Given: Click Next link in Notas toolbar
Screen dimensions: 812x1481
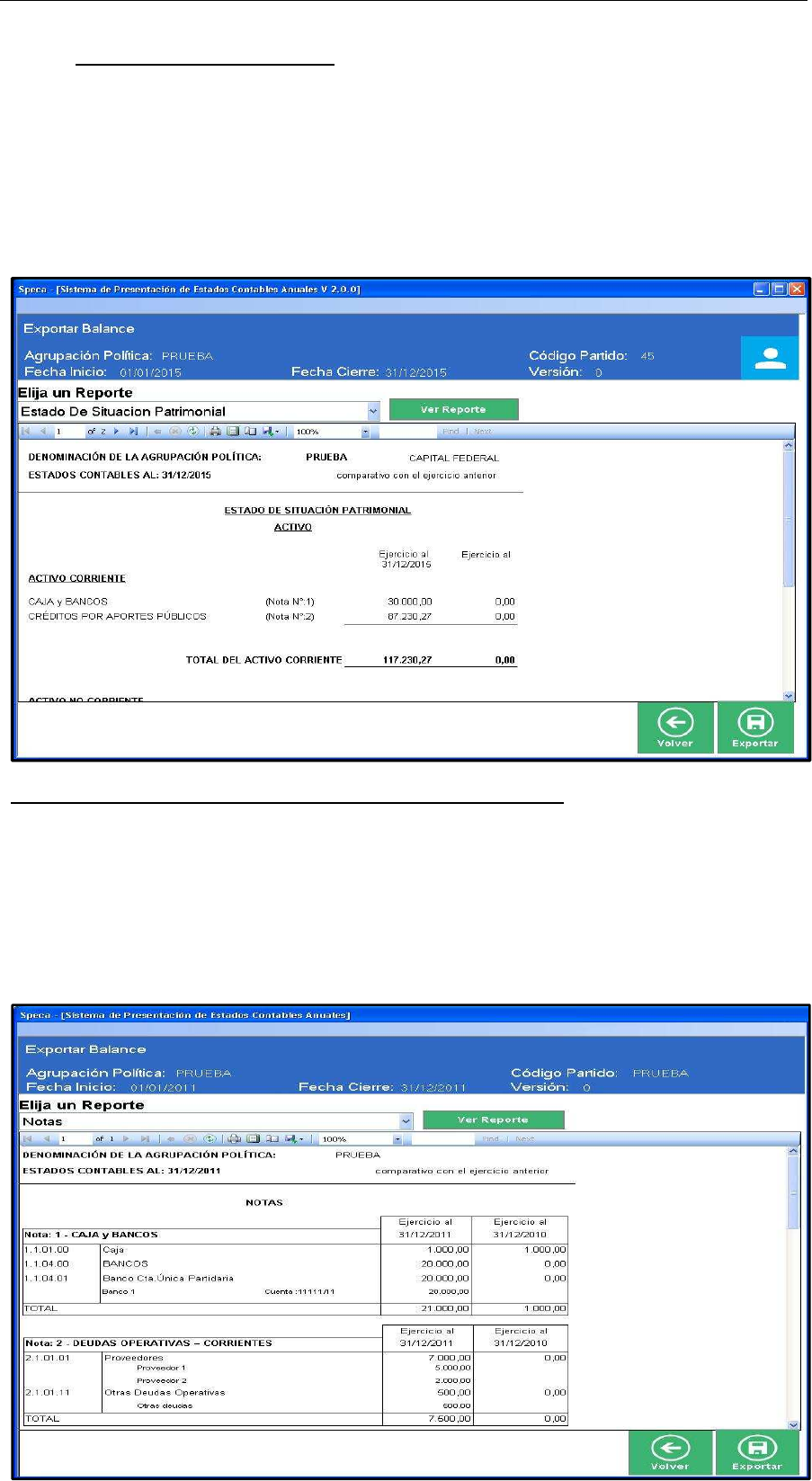Looking at the screenshot, I should (524, 1138).
